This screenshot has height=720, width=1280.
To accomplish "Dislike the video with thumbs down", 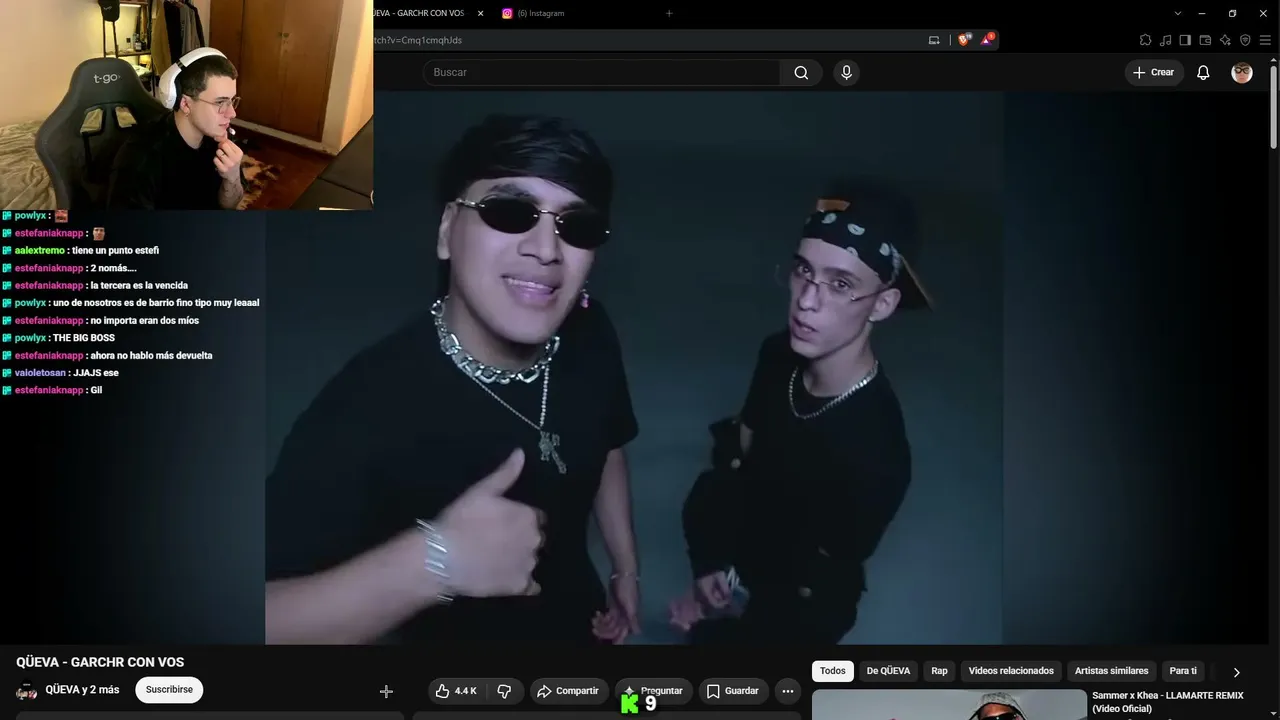I will click(x=504, y=691).
